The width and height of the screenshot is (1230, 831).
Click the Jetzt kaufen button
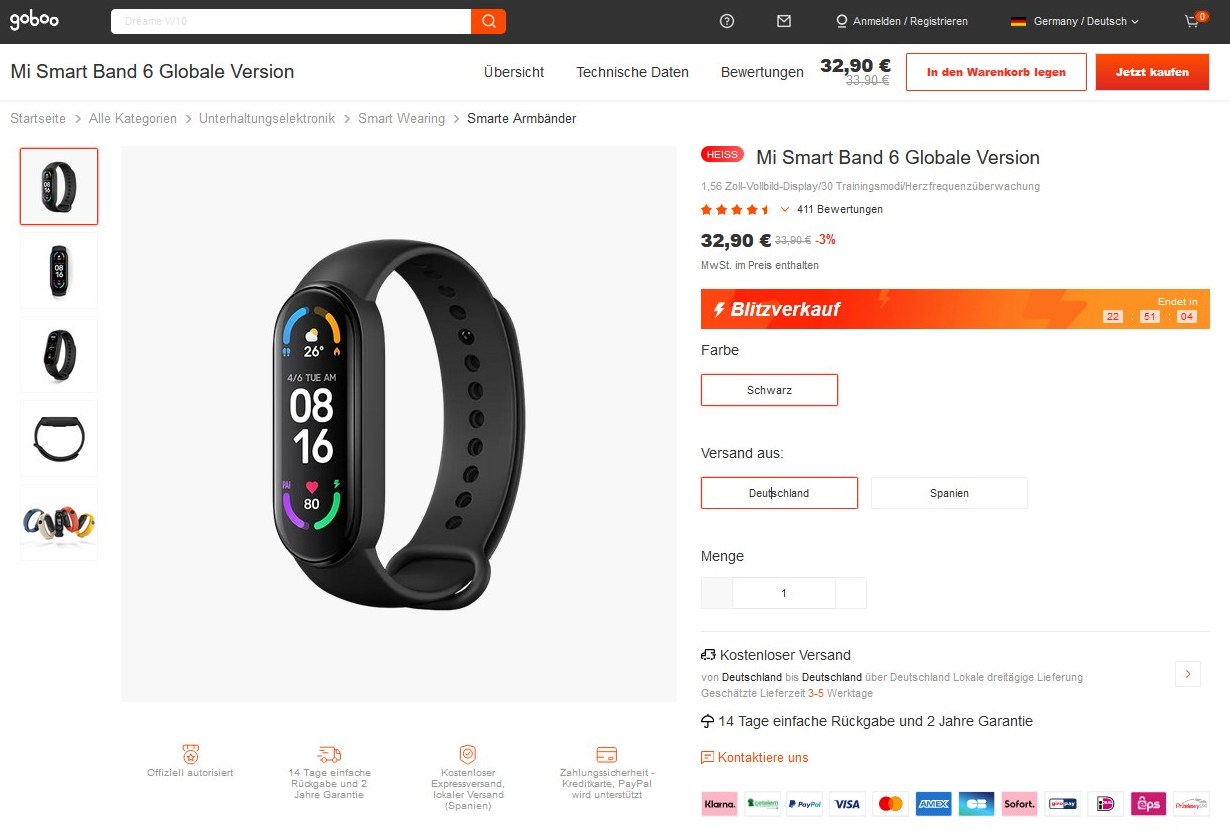coord(1152,72)
